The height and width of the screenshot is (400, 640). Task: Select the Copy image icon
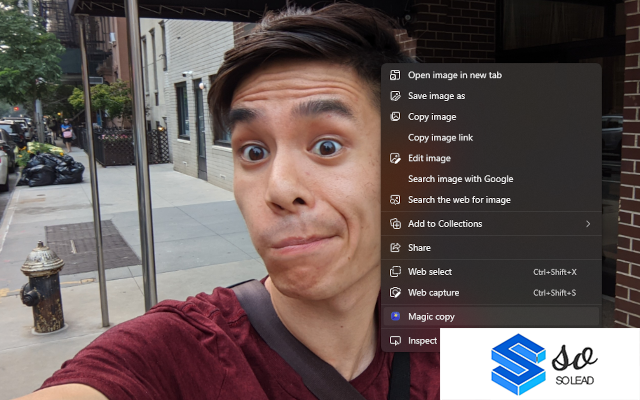[x=395, y=117]
